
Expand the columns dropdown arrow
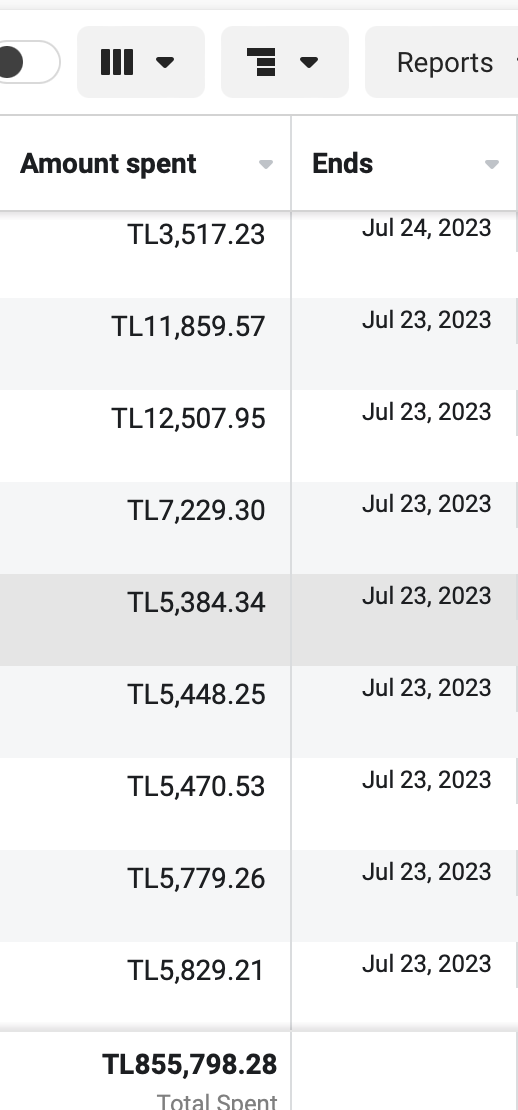click(x=165, y=62)
